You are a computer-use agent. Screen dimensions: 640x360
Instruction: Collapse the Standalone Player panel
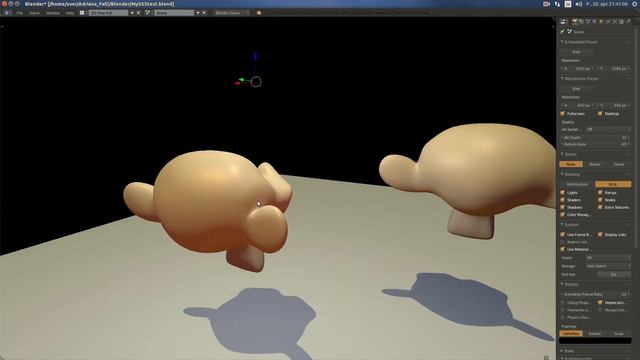coord(562,78)
